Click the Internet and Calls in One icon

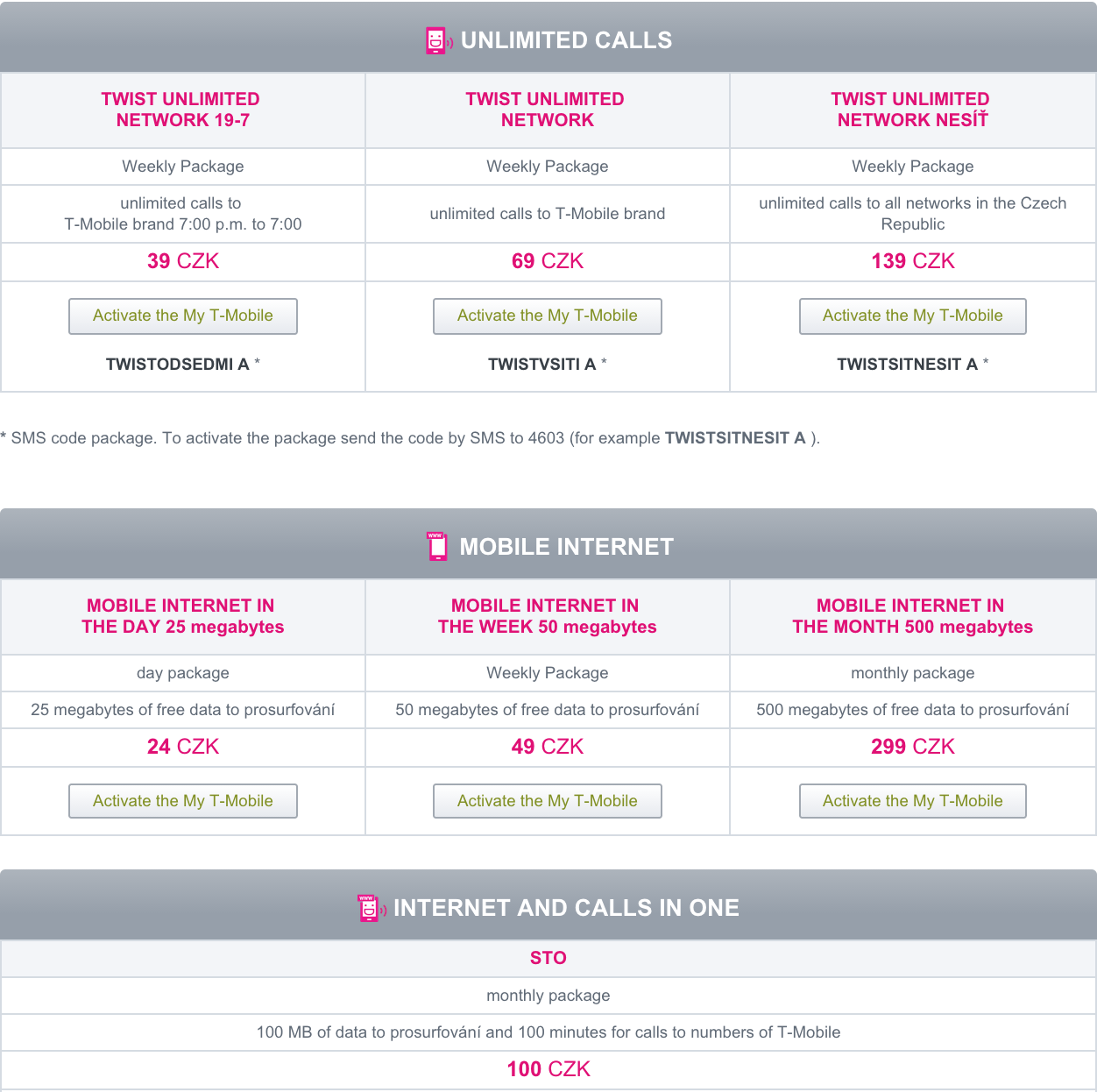pos(372,908)
